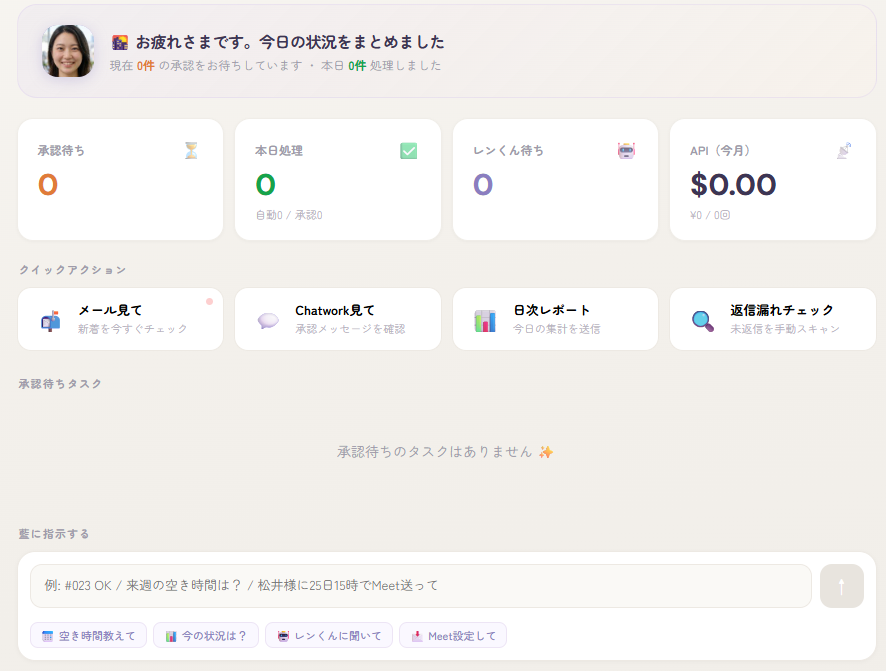The width and height of the screenshot is (886, 671).
Task: Click the chart icon in 今の状況は？ chip
Action: pos(171,636)
